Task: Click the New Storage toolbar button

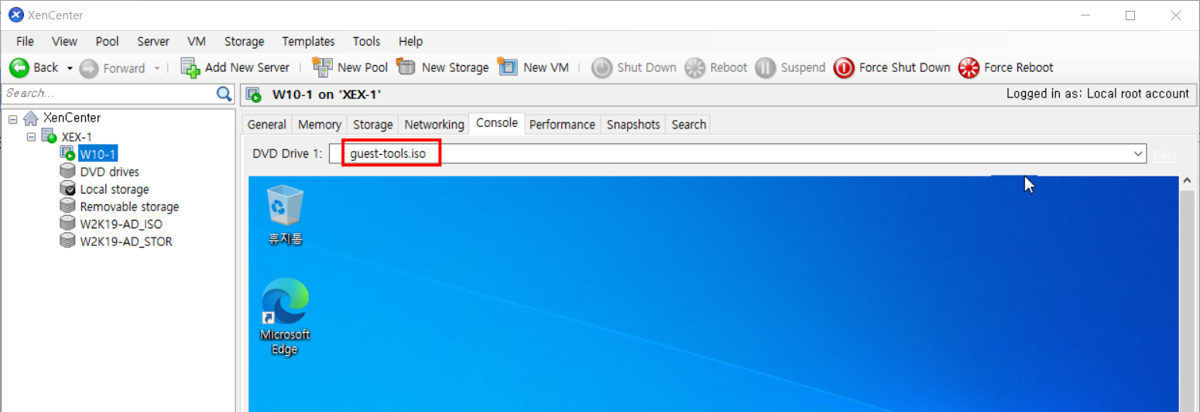Action: [443, 68]
